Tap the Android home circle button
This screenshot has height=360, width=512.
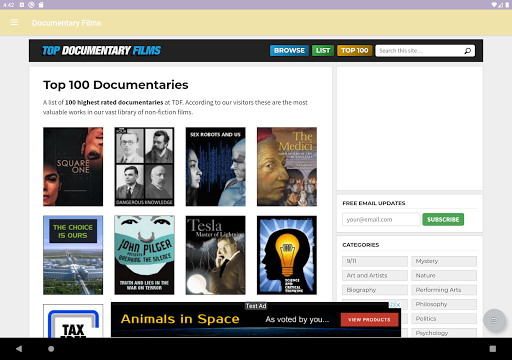(x=51, y=349)
